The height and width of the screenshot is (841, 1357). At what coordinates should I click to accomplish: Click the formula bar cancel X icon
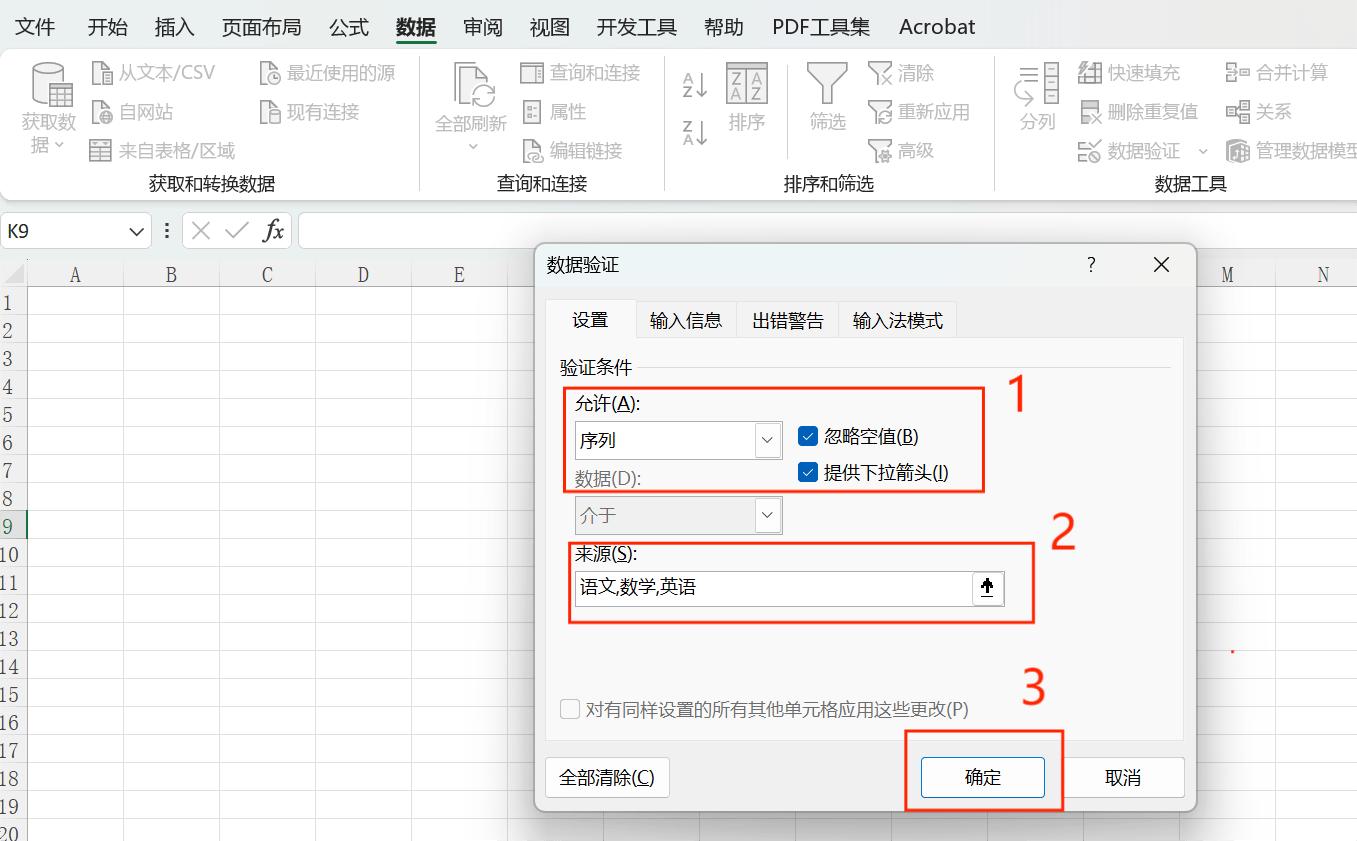(201, 231)
